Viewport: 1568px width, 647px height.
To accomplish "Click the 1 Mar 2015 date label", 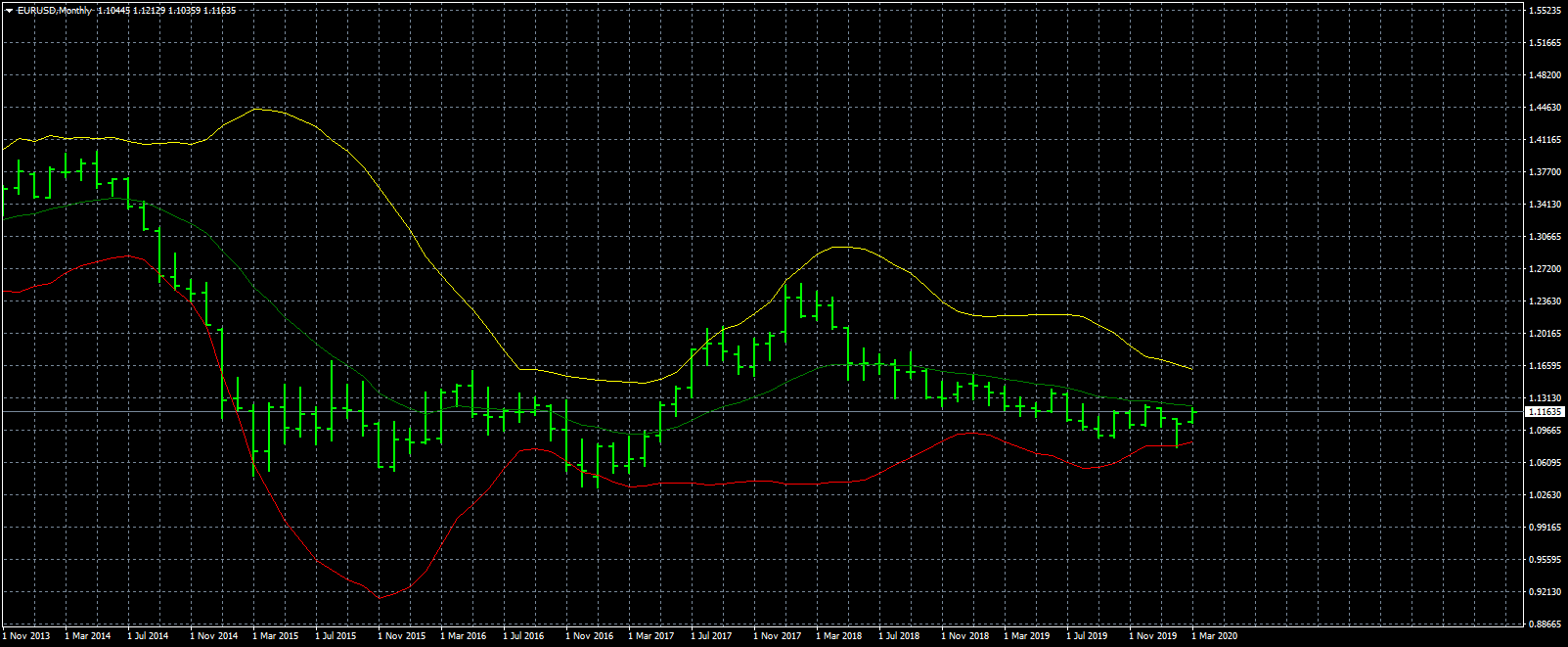I will pos(276,636).
